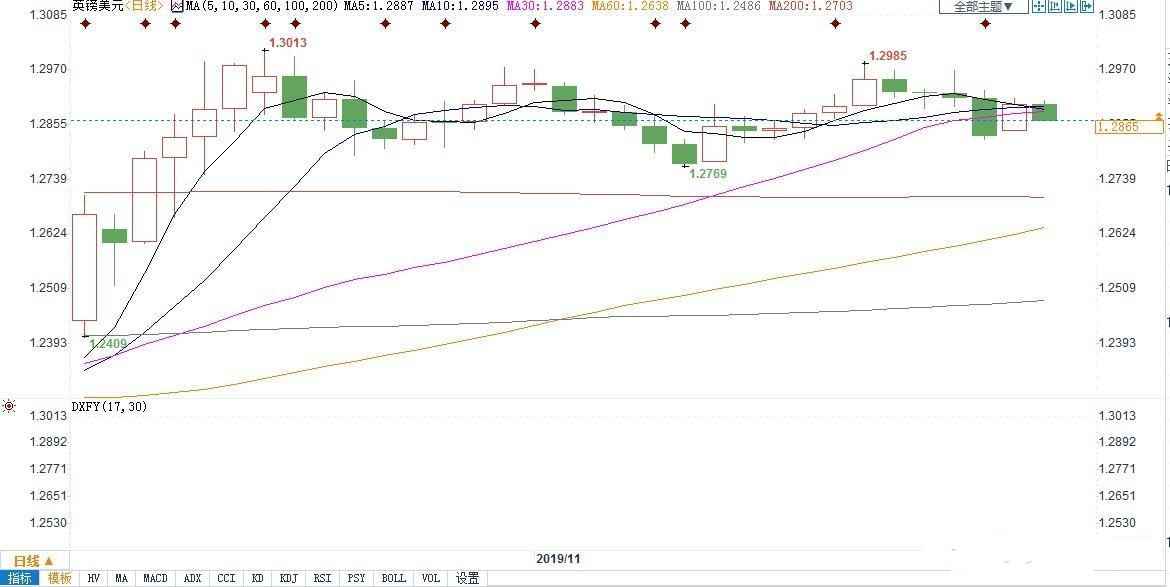Click the chart icon next to the crosshair
Viewport: 1170px width, 587px height.
pos(1057,7)
